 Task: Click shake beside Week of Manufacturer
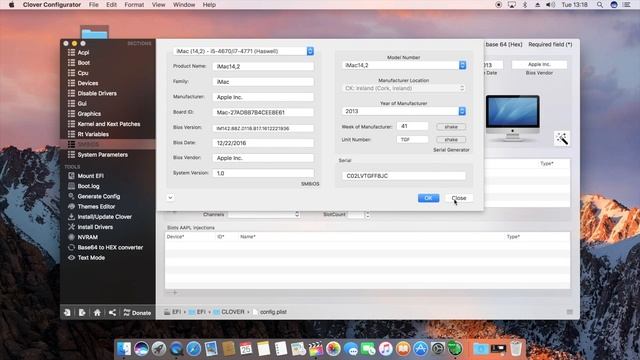pos(451,127)
